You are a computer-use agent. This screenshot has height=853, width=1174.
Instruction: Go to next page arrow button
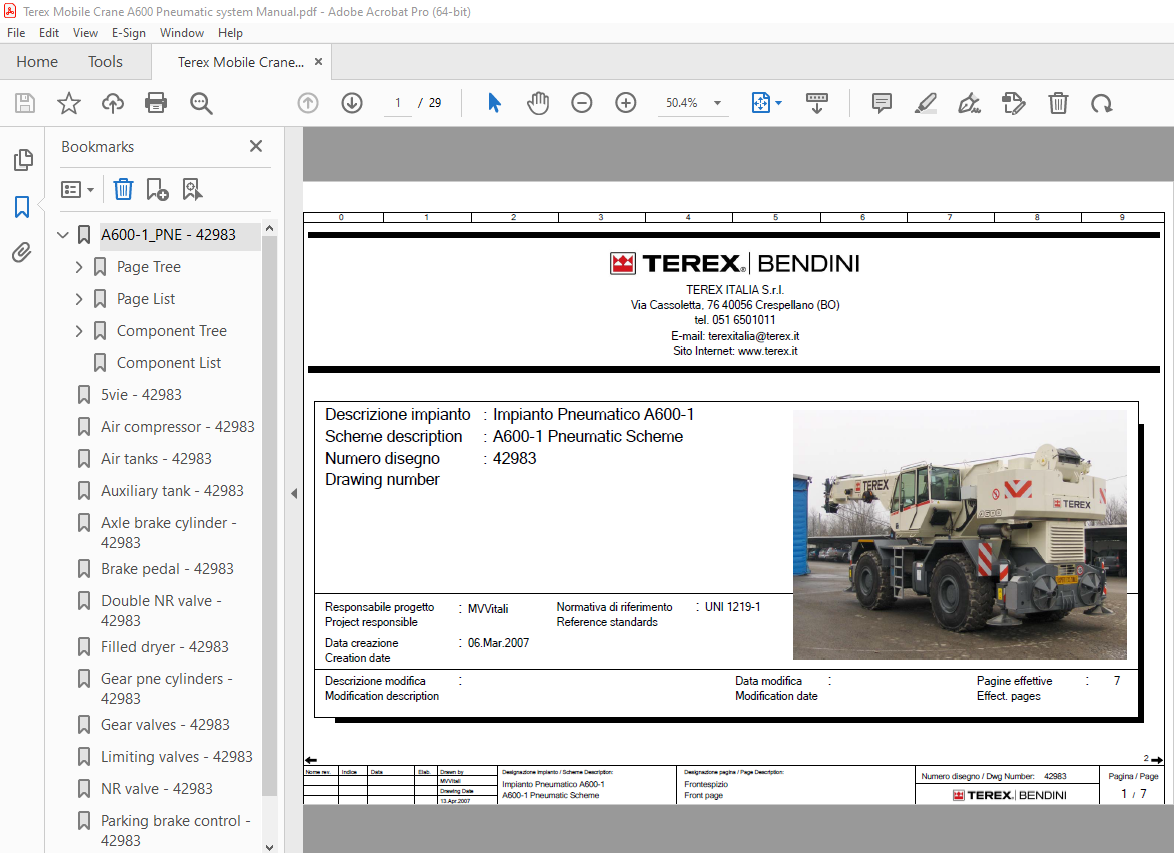click(x=352, y=103)
